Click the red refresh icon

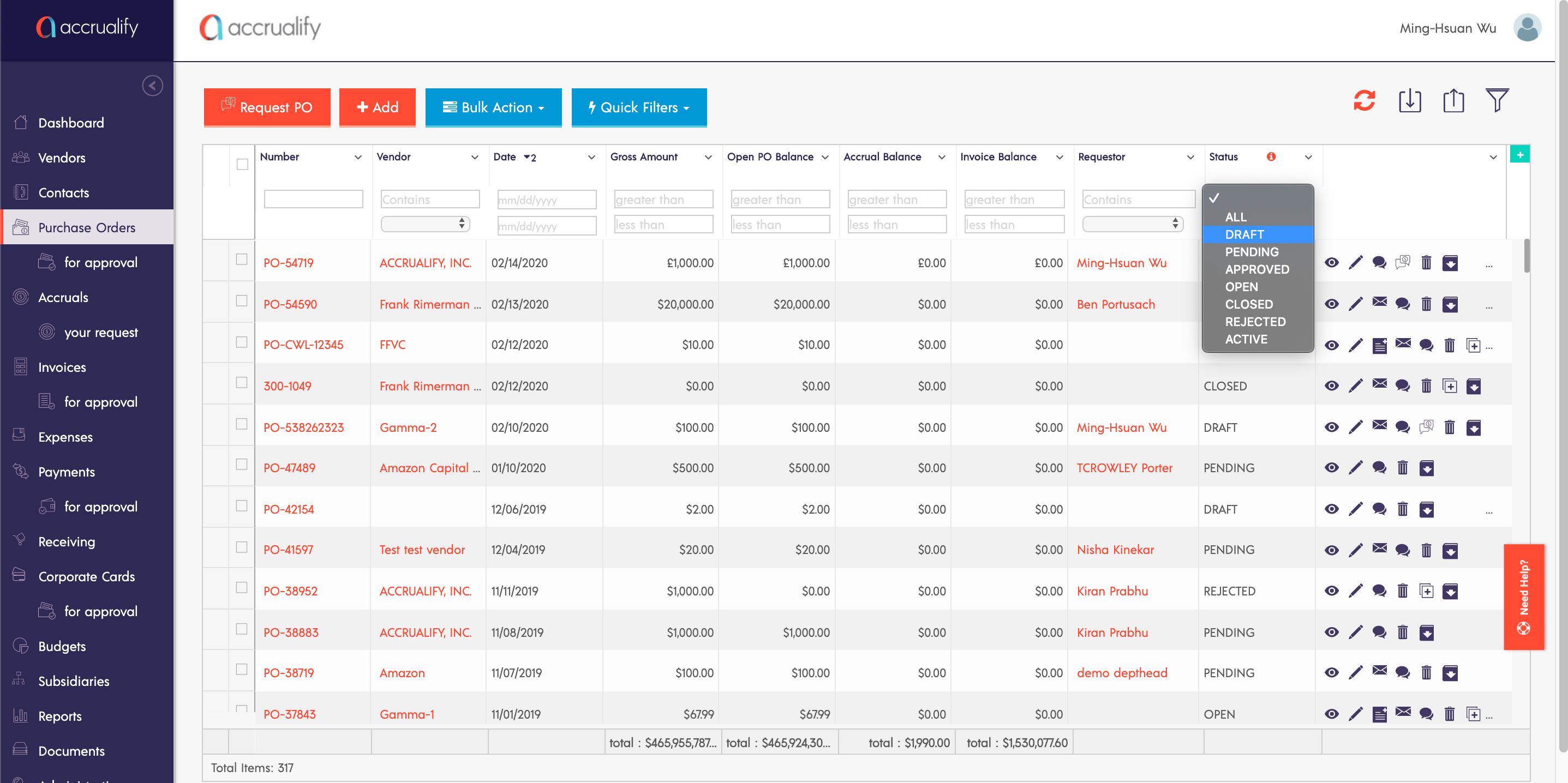coord(1363,101)
